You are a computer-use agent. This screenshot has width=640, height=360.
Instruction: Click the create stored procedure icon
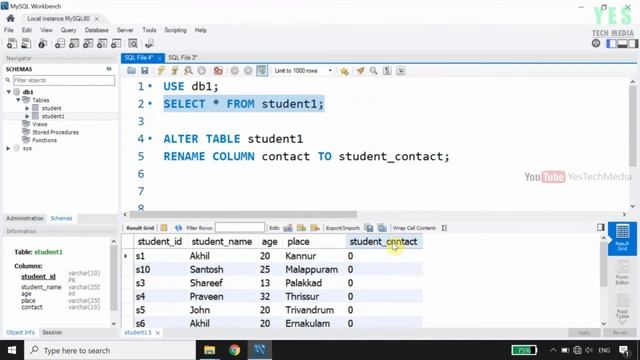click(102, 43)
